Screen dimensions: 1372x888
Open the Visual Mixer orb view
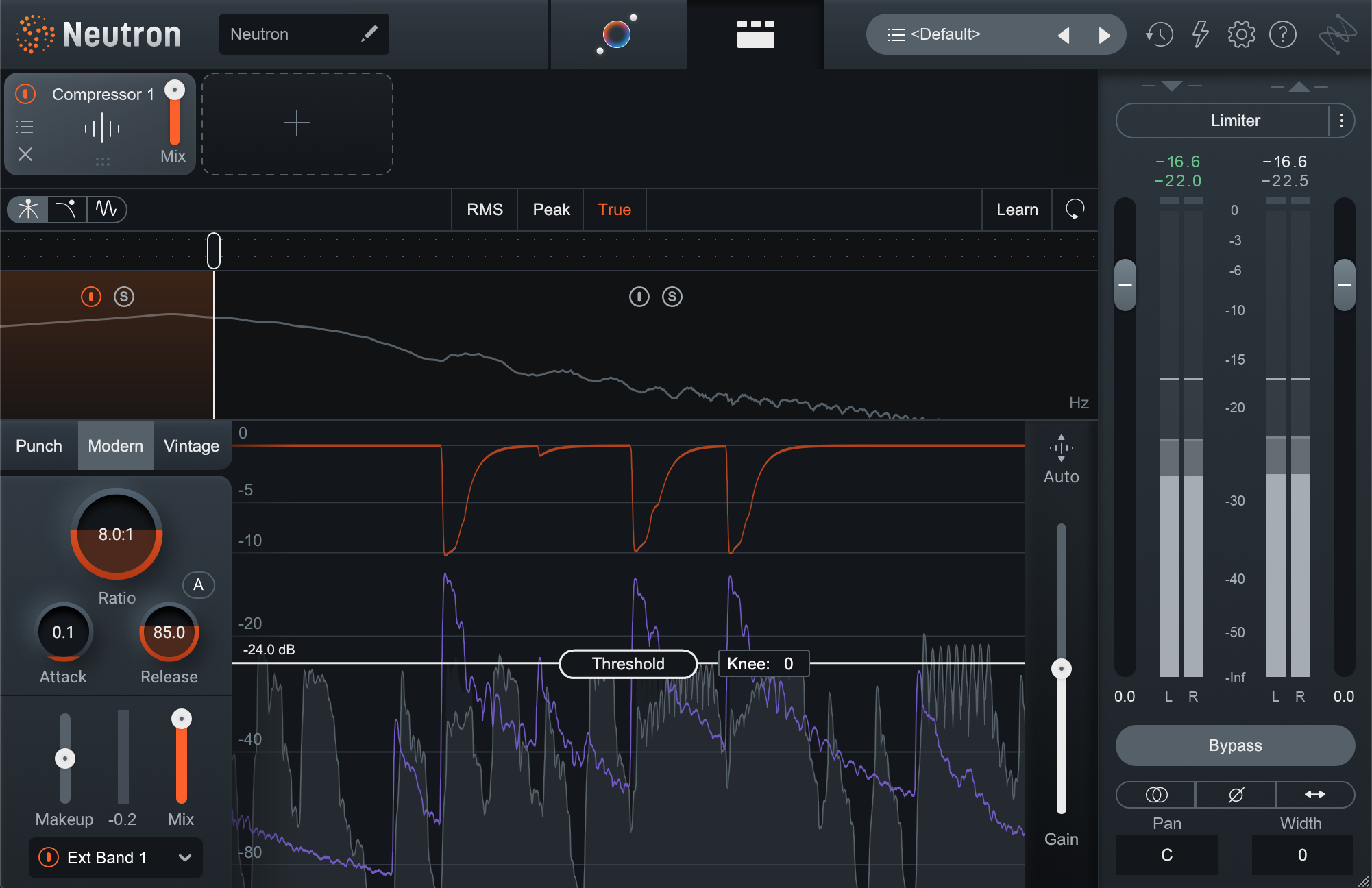coord(617,34)
